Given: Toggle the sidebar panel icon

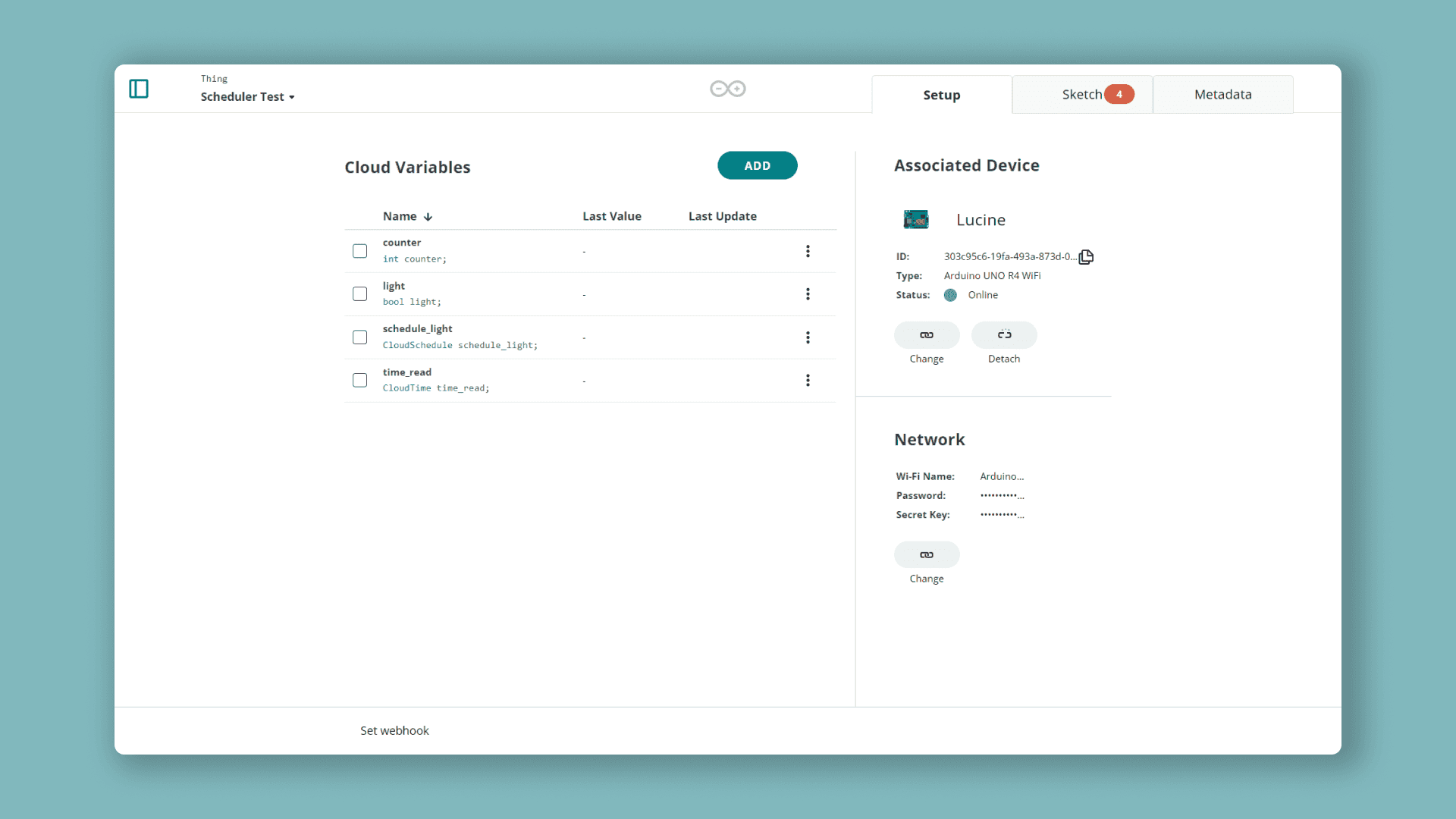Looking at the screenshot, I should [x=139, y=89].
